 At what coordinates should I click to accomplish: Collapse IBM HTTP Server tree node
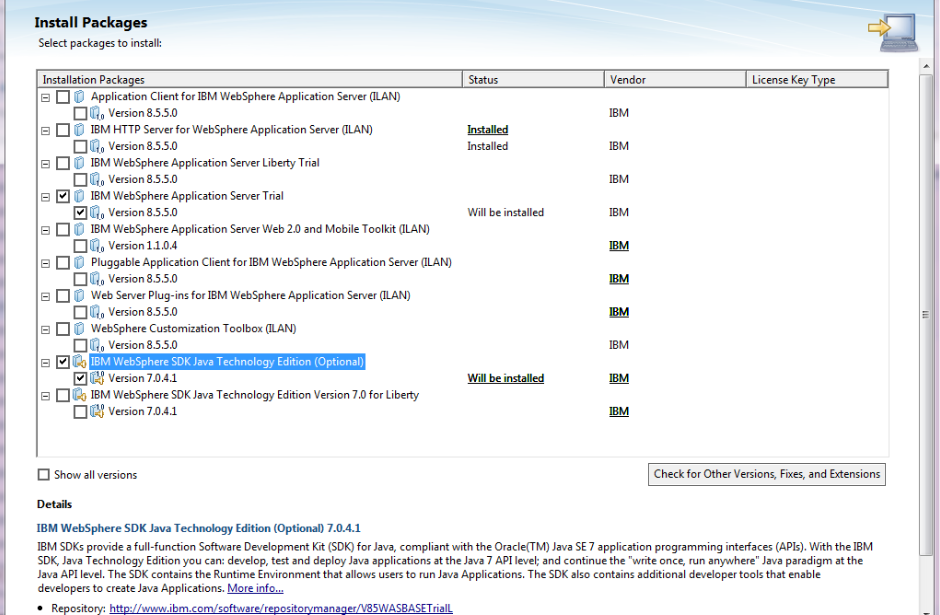coord(46,131)
